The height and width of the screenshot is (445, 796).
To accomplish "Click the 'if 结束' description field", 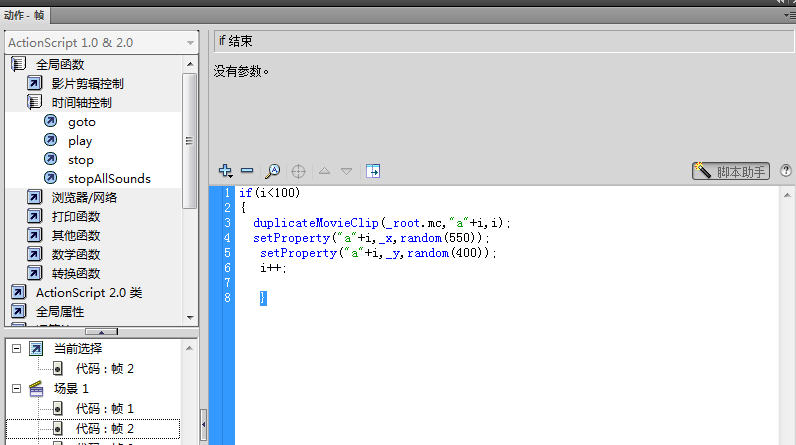I will pos(504,41).
